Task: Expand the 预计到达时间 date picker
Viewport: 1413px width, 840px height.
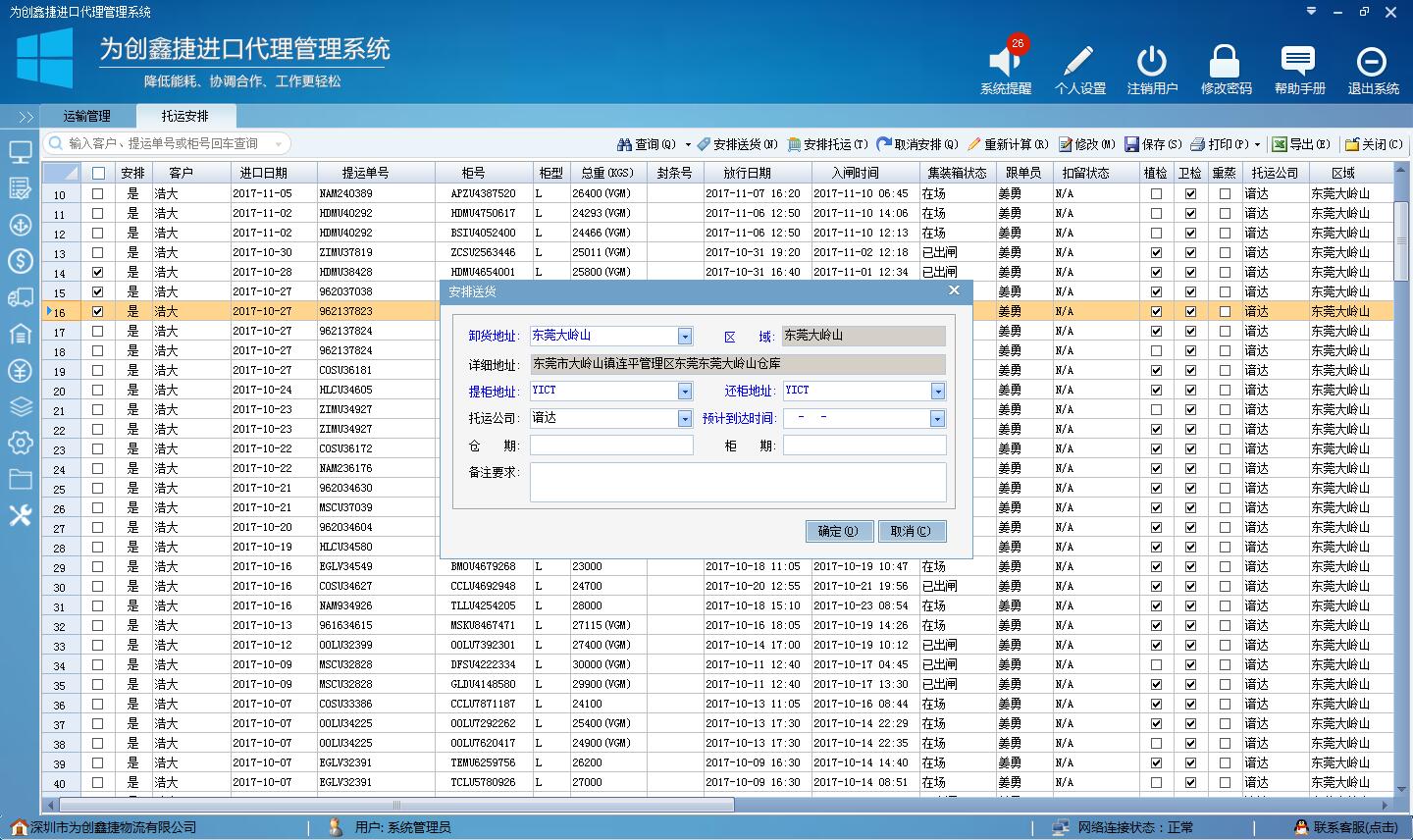Action: pyautogui.click(x=936, y=418)
